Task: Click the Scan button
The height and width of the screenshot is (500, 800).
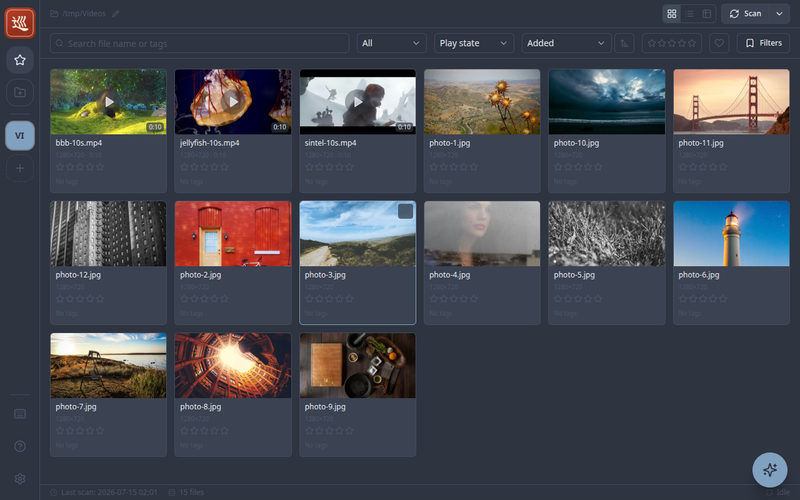Action: click(745, 14)
